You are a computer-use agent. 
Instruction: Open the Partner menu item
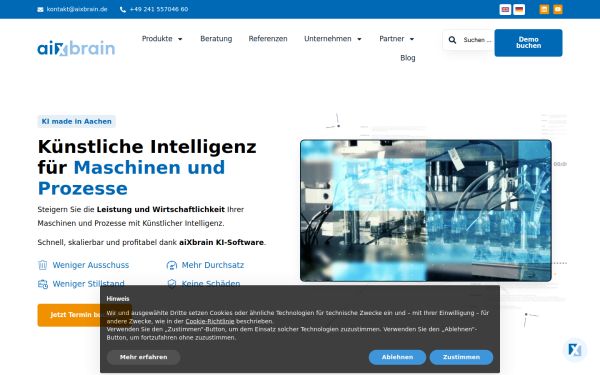[391, 39]
